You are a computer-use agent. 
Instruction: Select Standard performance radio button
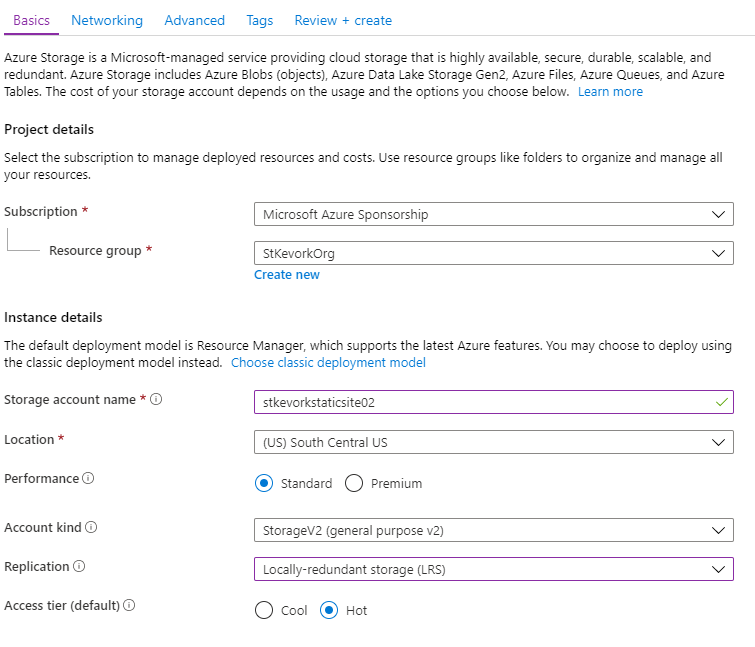264,483
